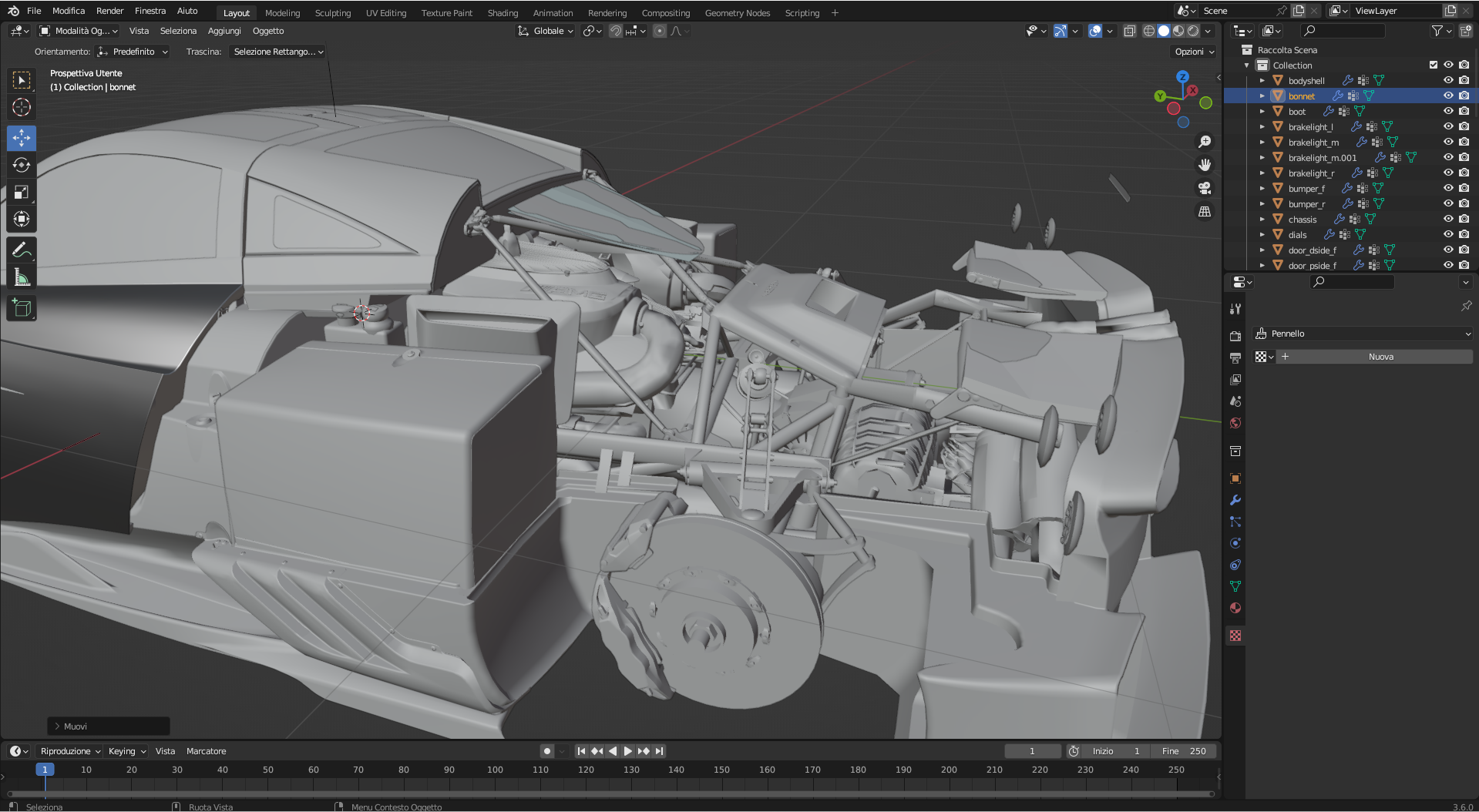This screenshot has height=812, width=1479.
Task: Switch to the Sculpting workspace tab
Action: point(332,13)
